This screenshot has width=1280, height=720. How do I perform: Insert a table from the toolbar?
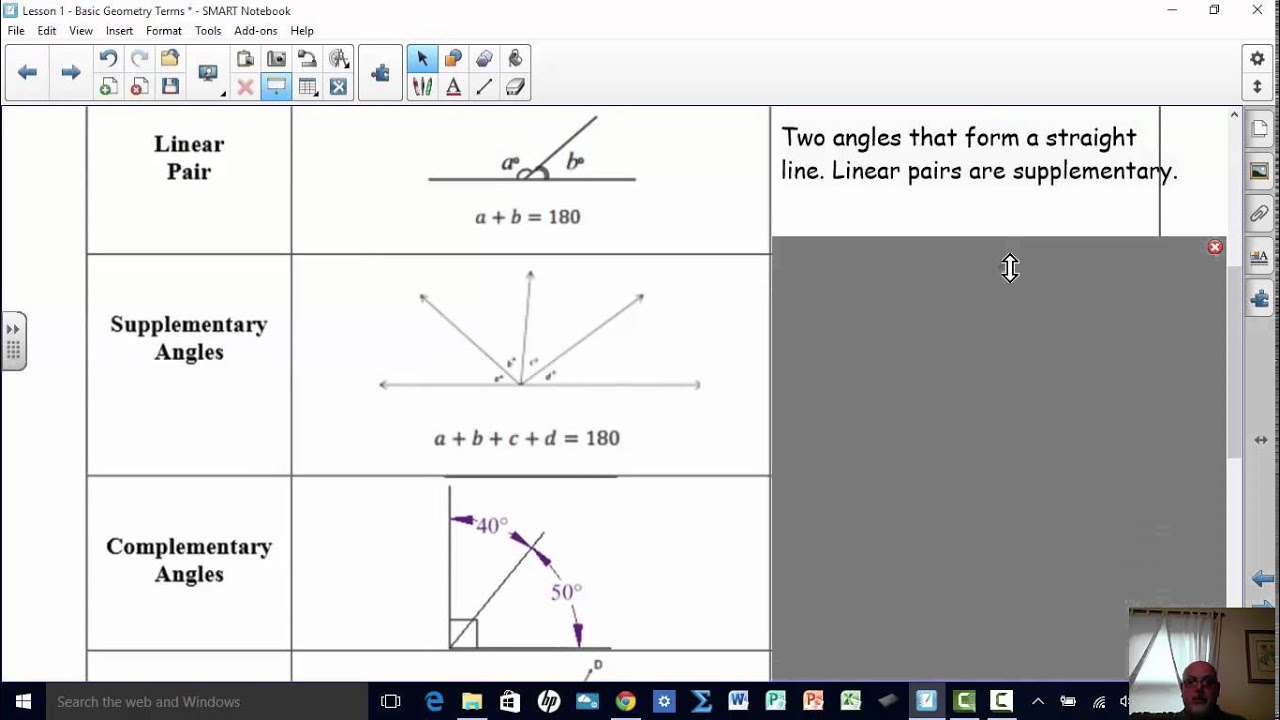[308, 87]
